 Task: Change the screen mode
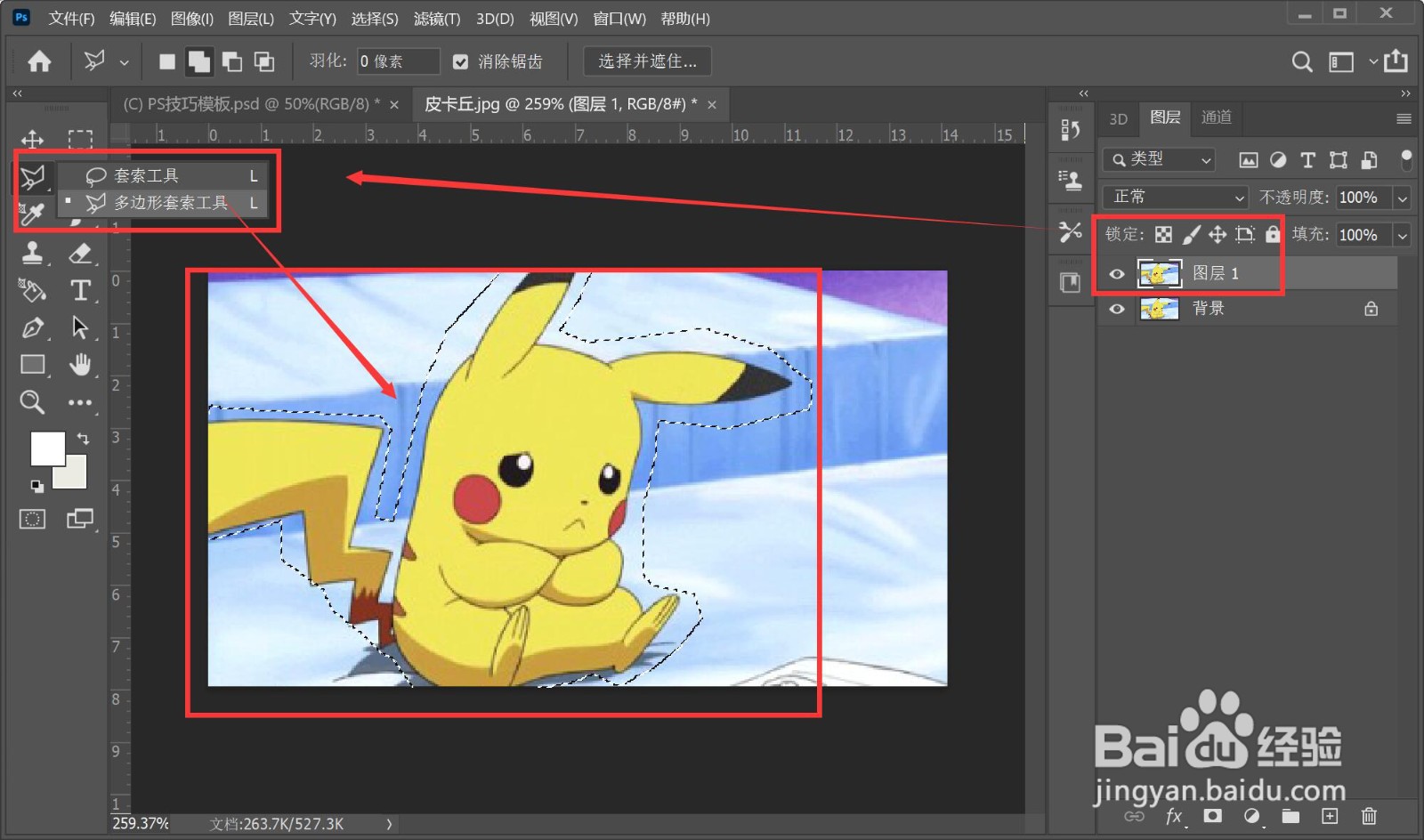[x=80, y=520]
